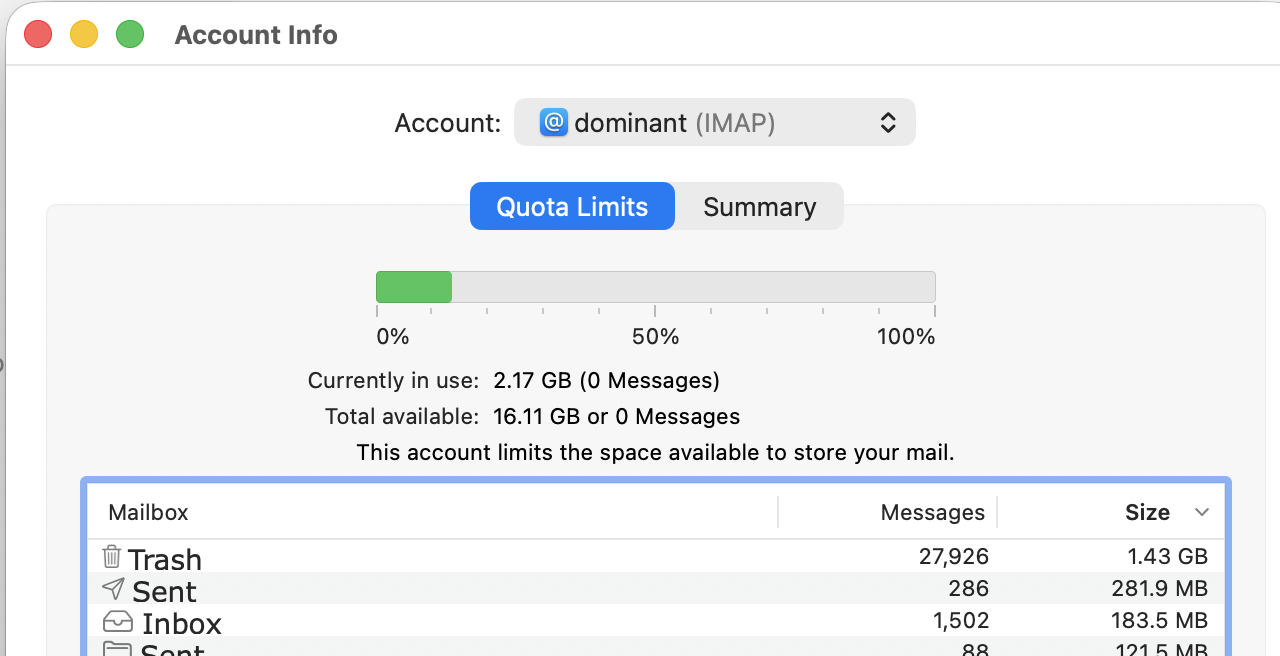Viewport: 1280px width, 656px height.
Task: Click the Inbox tray icon
Action: coord(117,622)
